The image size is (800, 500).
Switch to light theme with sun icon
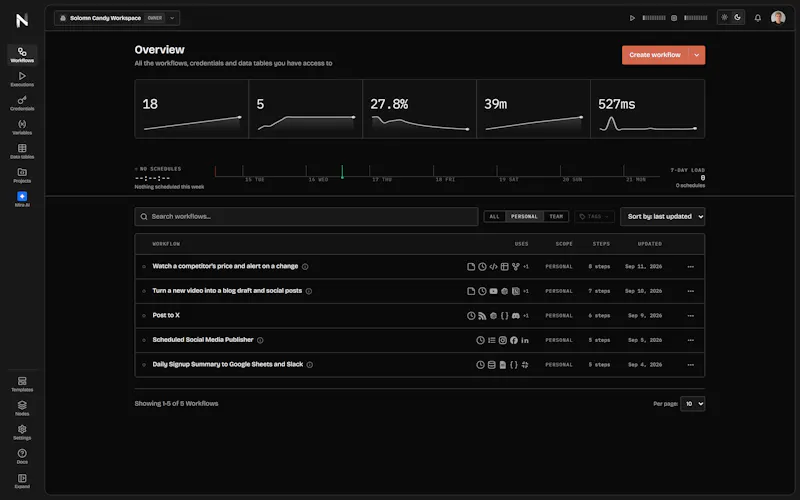click(x=724, y=17)
